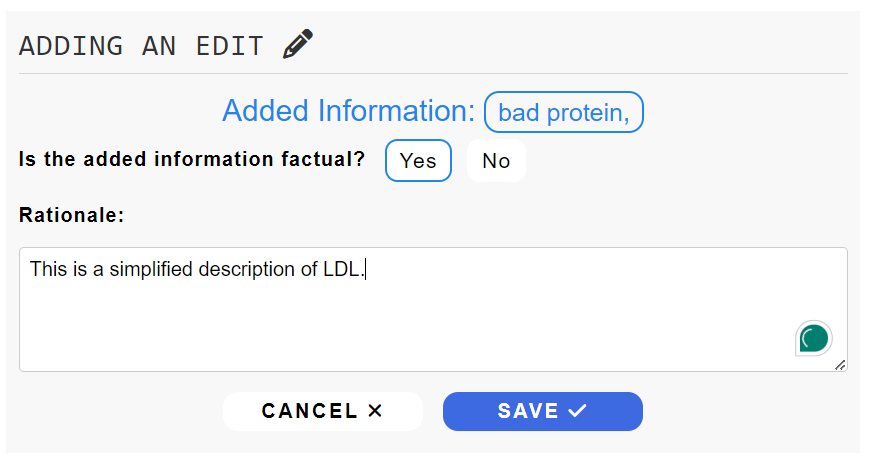The image size is (874, 472).
Task: Click the word "LDL" in the rationale text
Action: pyautogui.click(x=343, y=269)
